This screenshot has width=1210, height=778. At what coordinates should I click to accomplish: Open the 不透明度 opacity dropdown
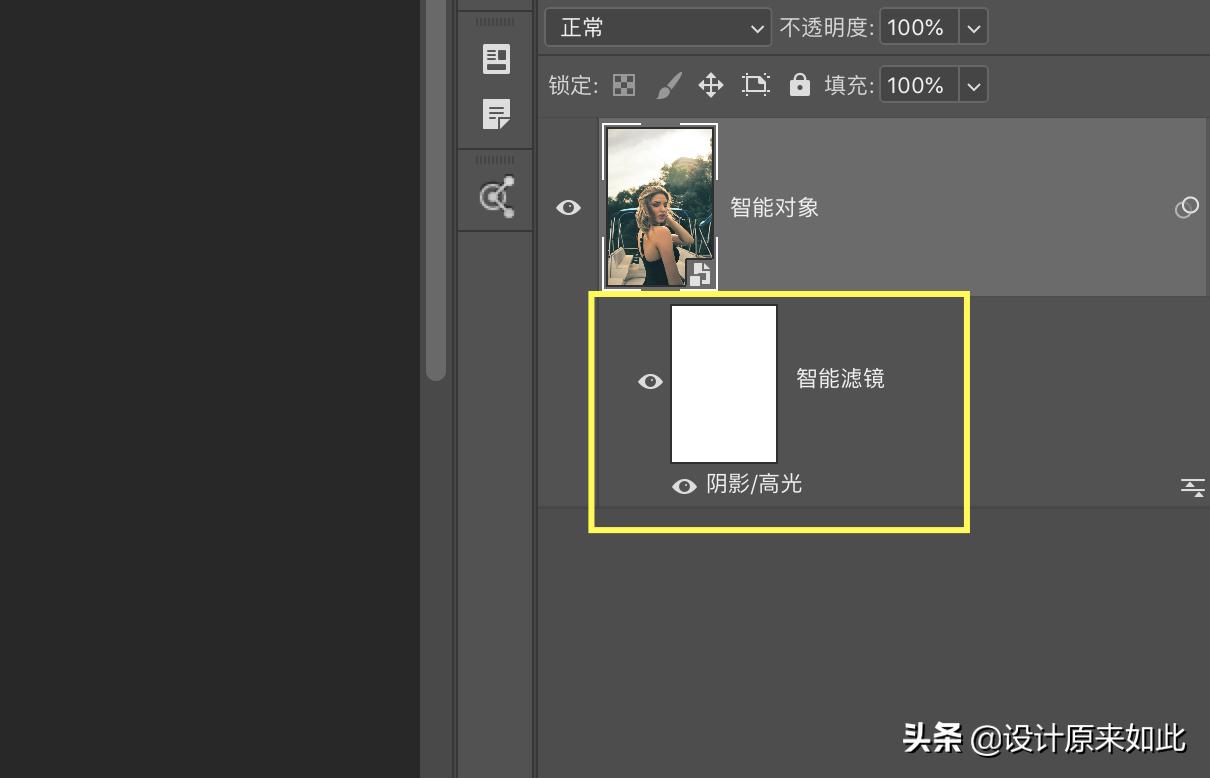(972, 27)
